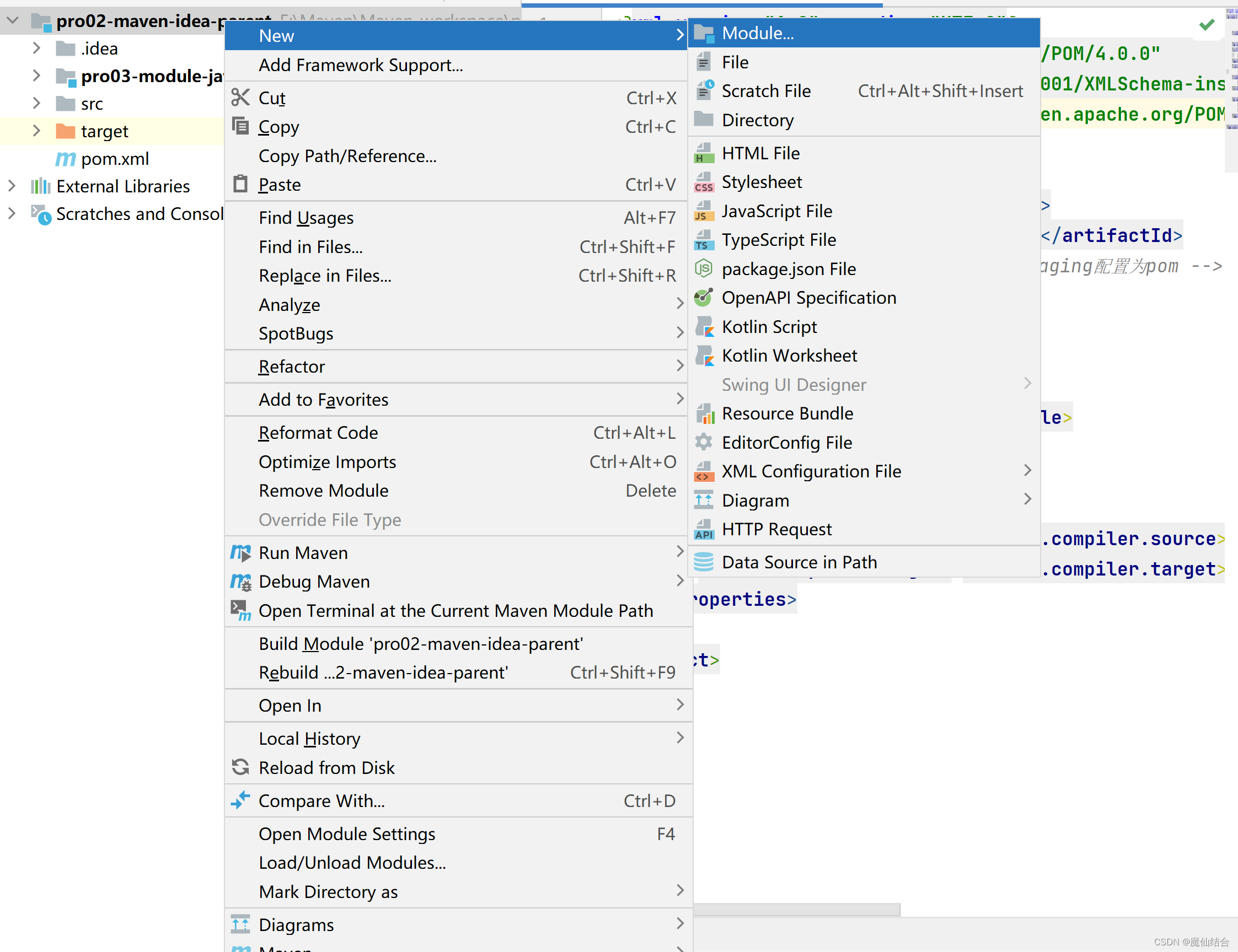Open the Refactor submenu arrow
This screenshot has height=952, width=1238.
[680, 366]
